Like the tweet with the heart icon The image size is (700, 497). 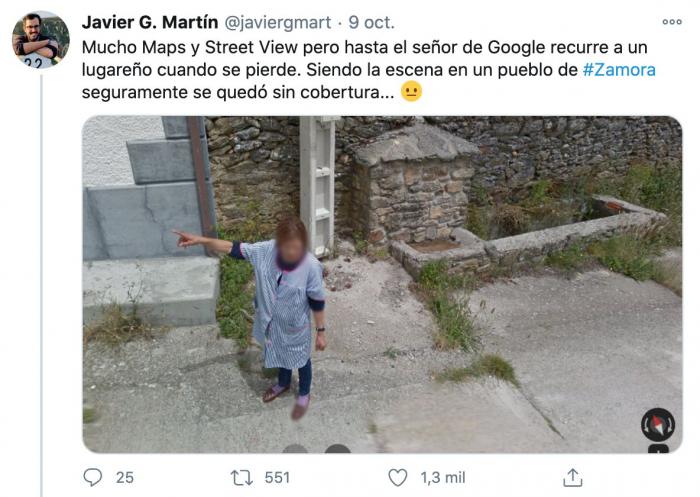click(398, 477)
